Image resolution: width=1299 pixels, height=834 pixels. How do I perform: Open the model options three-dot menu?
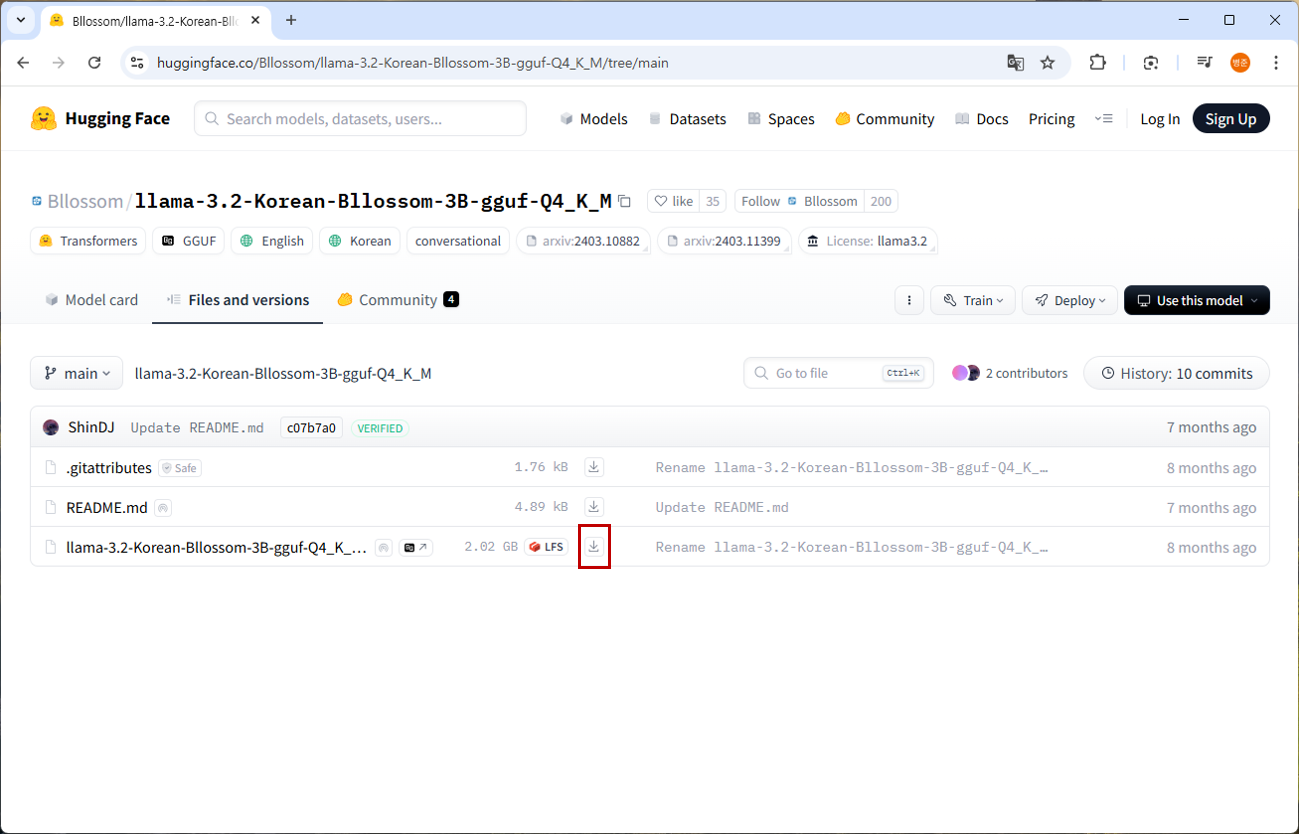point(909,300)
